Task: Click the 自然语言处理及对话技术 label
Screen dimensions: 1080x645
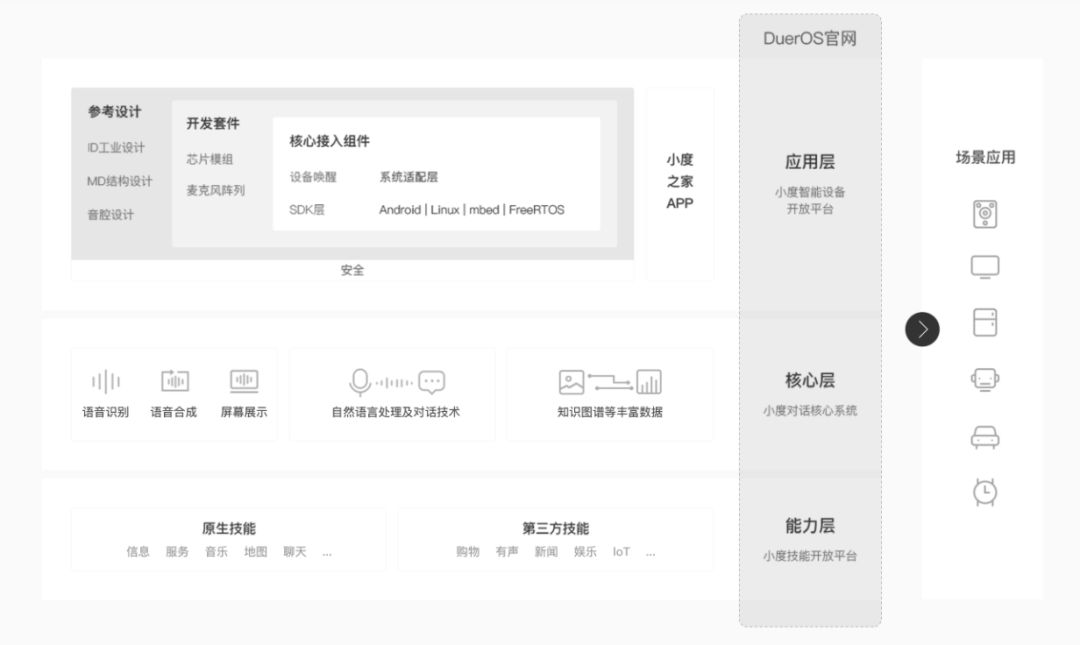Action: point(395,412)
